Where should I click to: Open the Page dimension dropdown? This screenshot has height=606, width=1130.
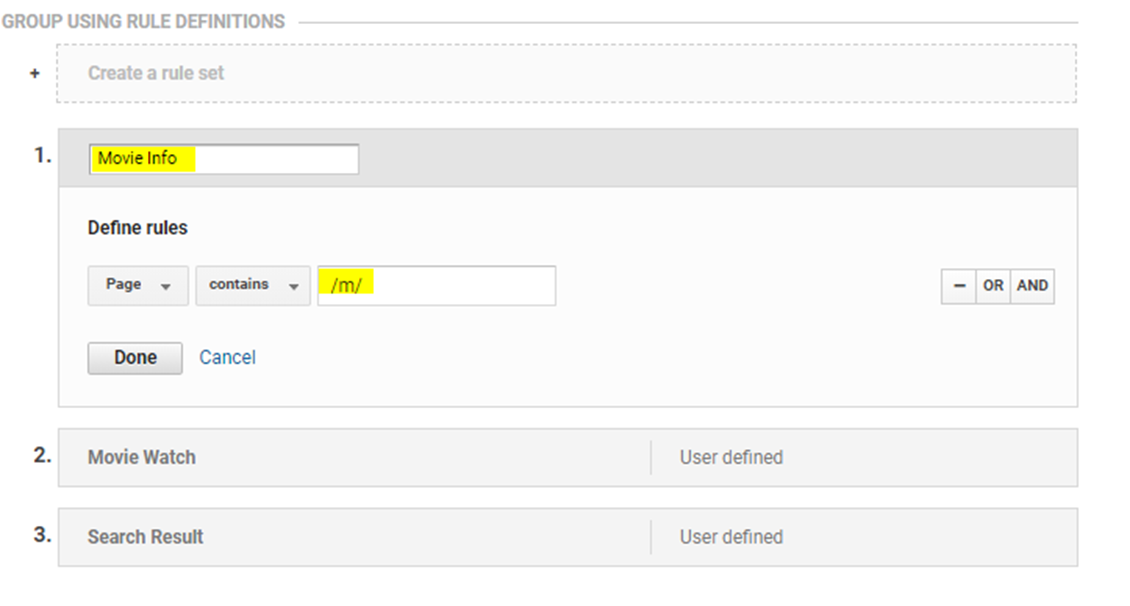click(x=138, y=285)
